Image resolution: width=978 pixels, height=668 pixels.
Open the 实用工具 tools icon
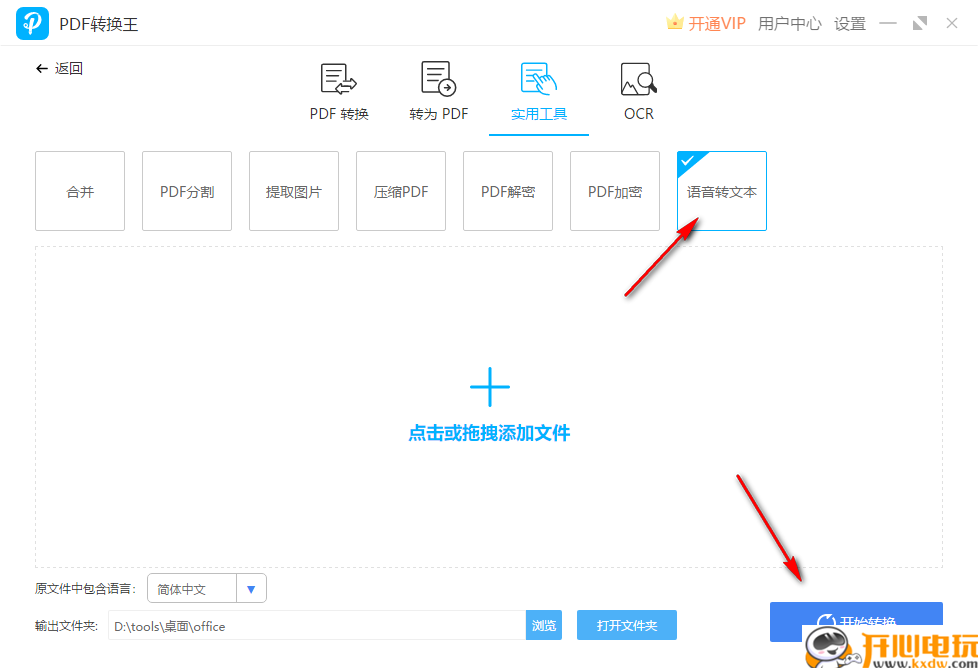[537, 78]
